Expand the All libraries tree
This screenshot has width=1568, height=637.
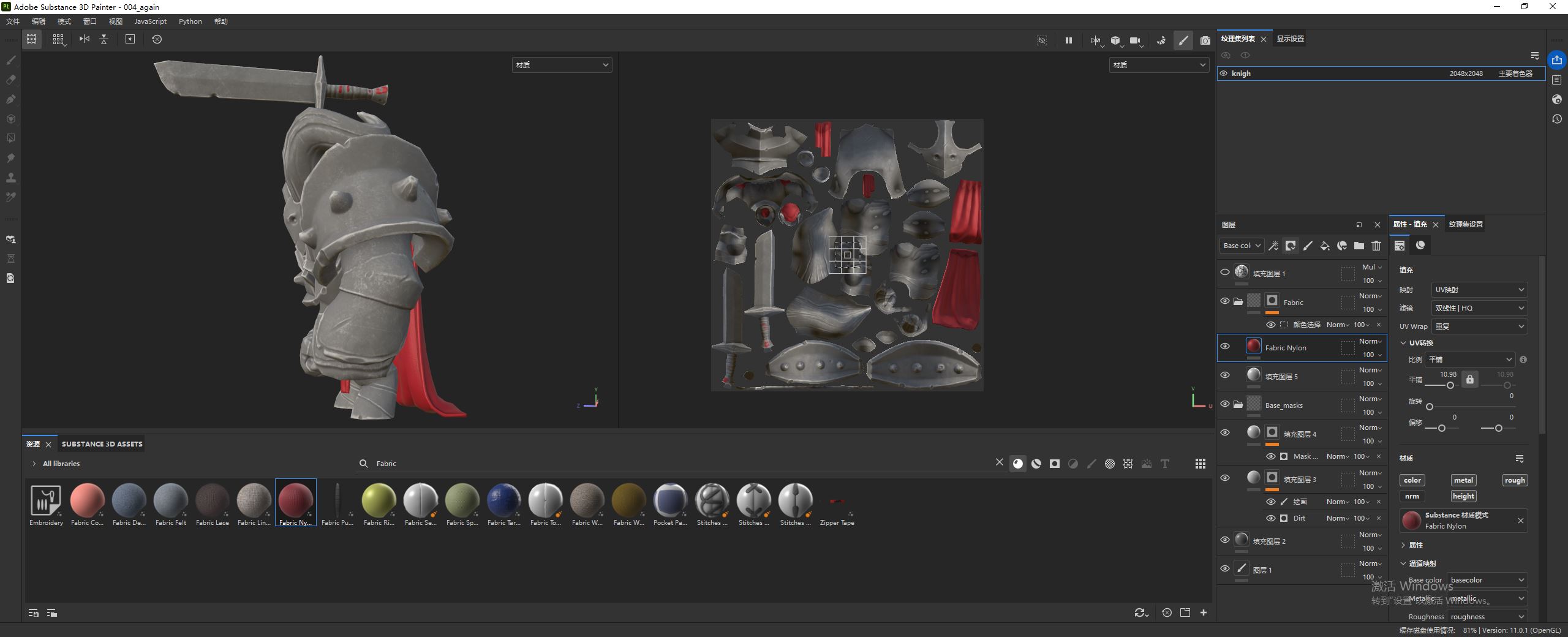(34, 464)
